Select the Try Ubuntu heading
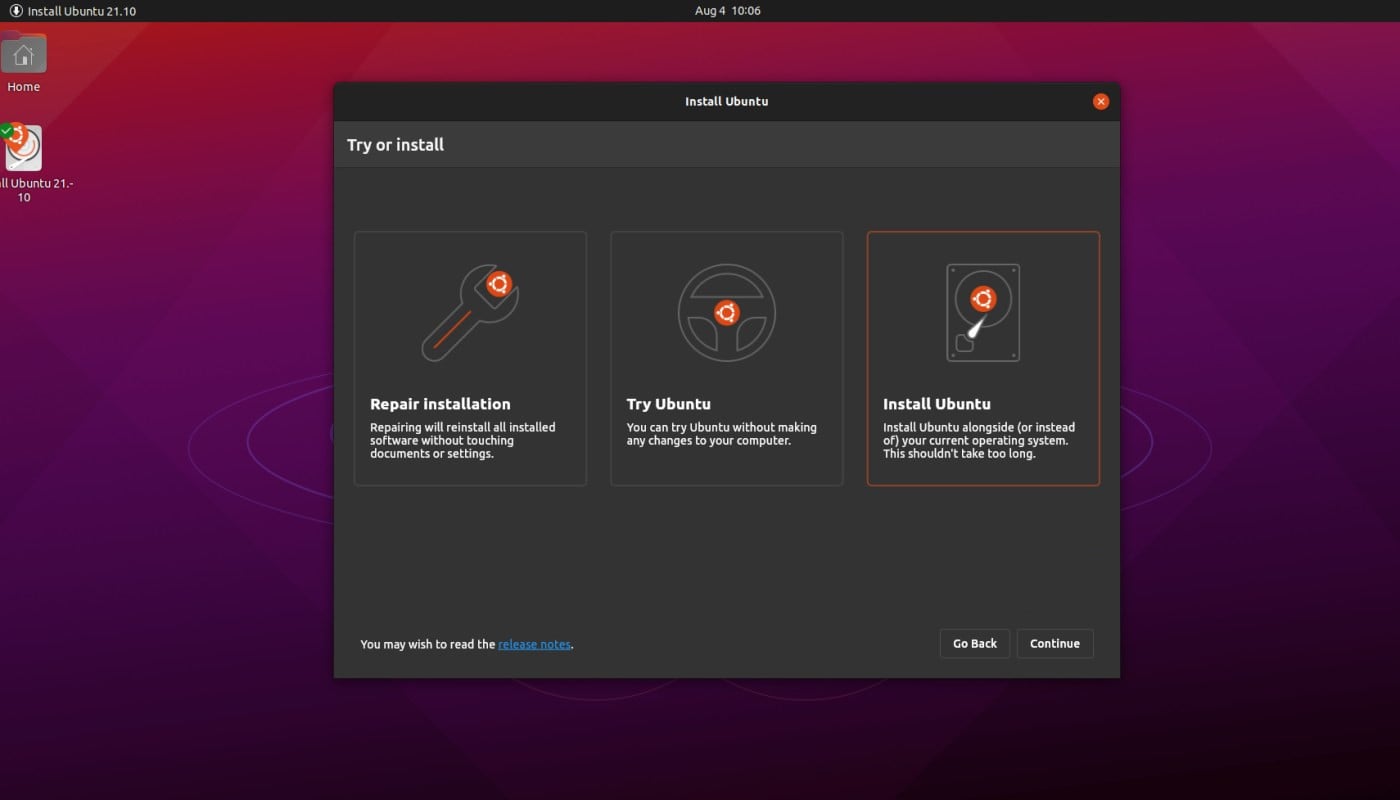This screenshot has height=800, width=1400. point(669,404)
